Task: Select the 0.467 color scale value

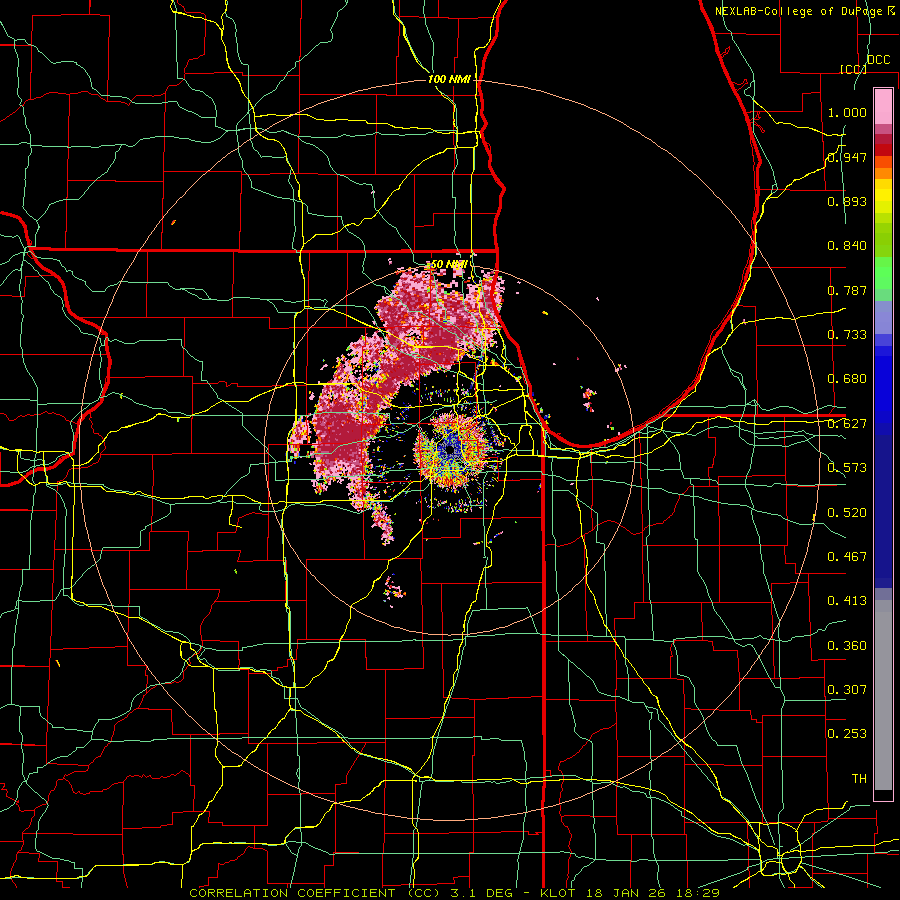Action: pos(847,556)
